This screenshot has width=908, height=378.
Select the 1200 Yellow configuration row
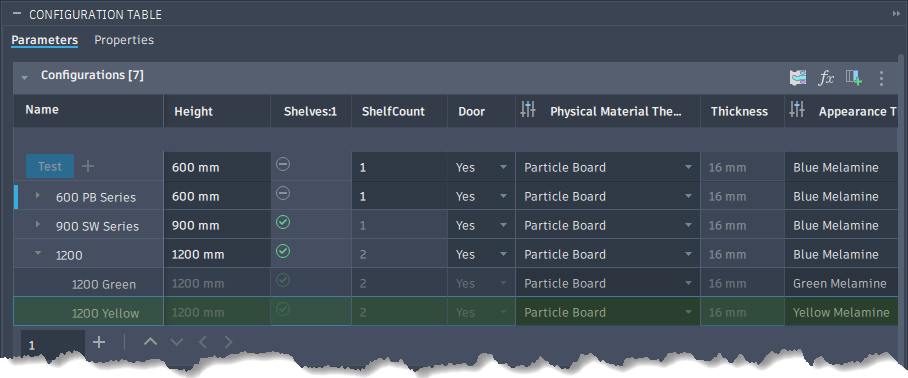point(105,313)
